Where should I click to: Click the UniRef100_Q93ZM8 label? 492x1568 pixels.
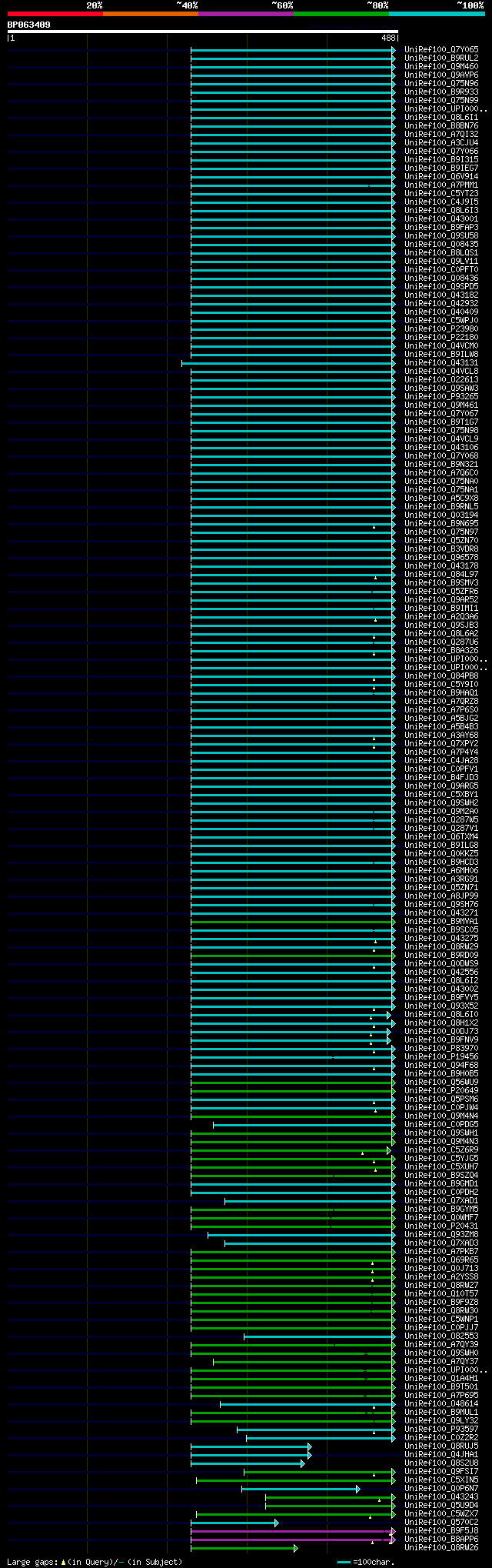coord(441,1234)
